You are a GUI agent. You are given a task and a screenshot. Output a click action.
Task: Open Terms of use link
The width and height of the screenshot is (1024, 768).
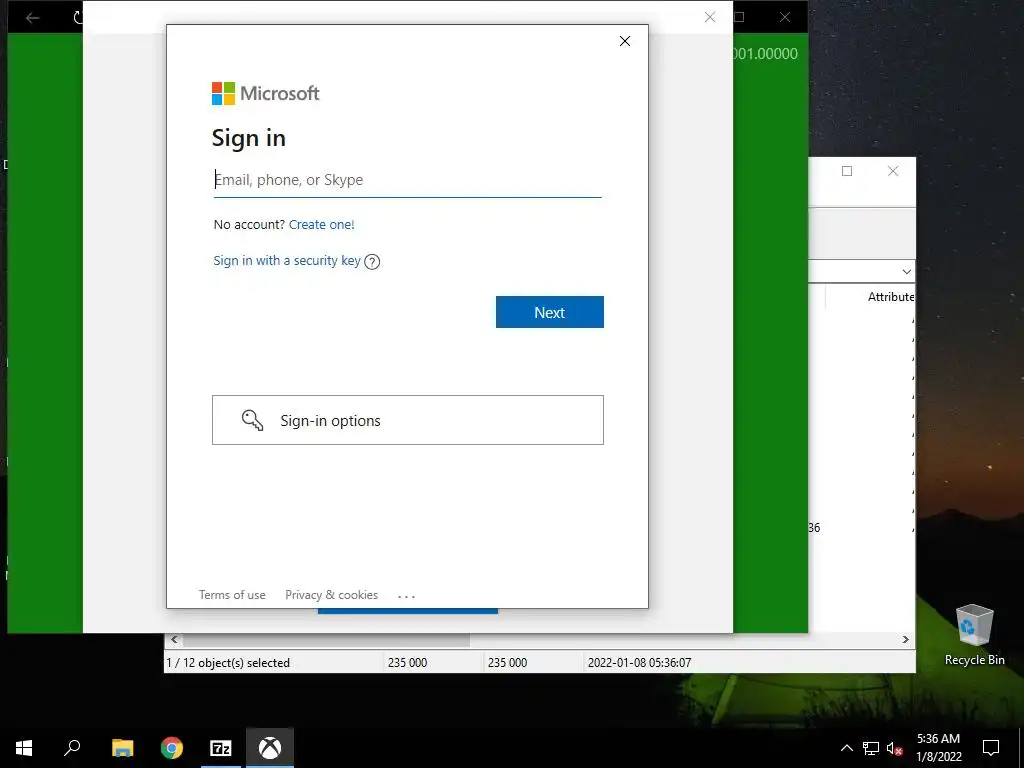coord(232,595)
